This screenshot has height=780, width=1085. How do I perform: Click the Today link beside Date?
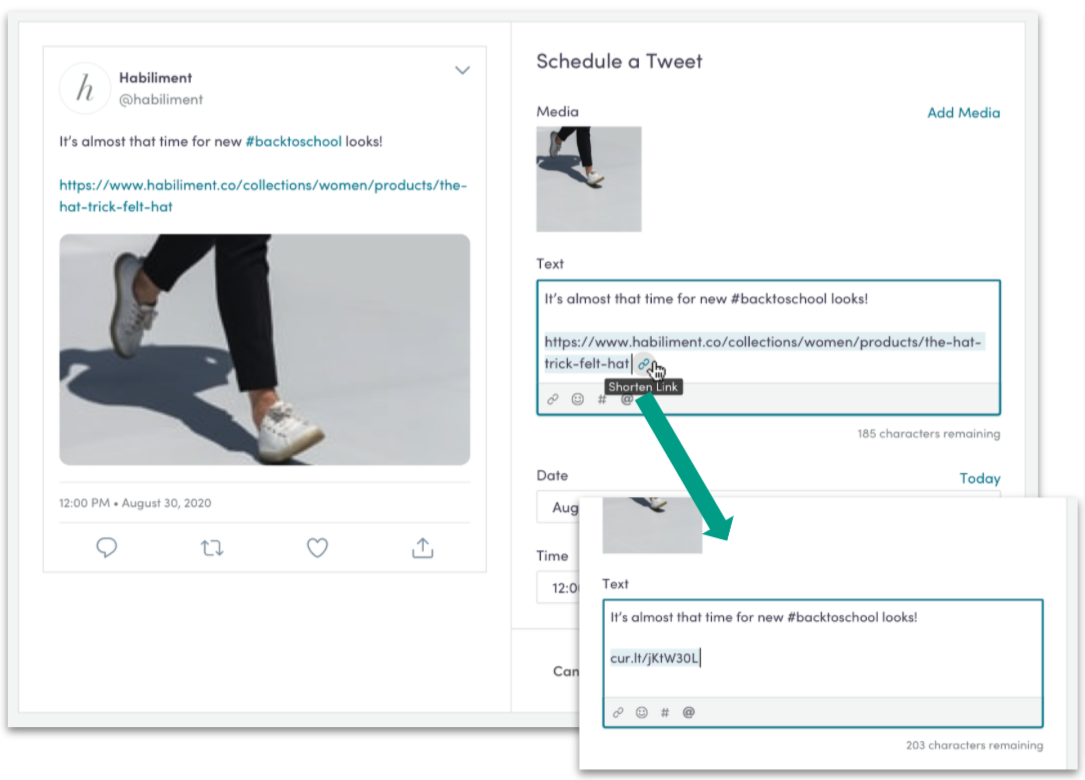[980, 478]
